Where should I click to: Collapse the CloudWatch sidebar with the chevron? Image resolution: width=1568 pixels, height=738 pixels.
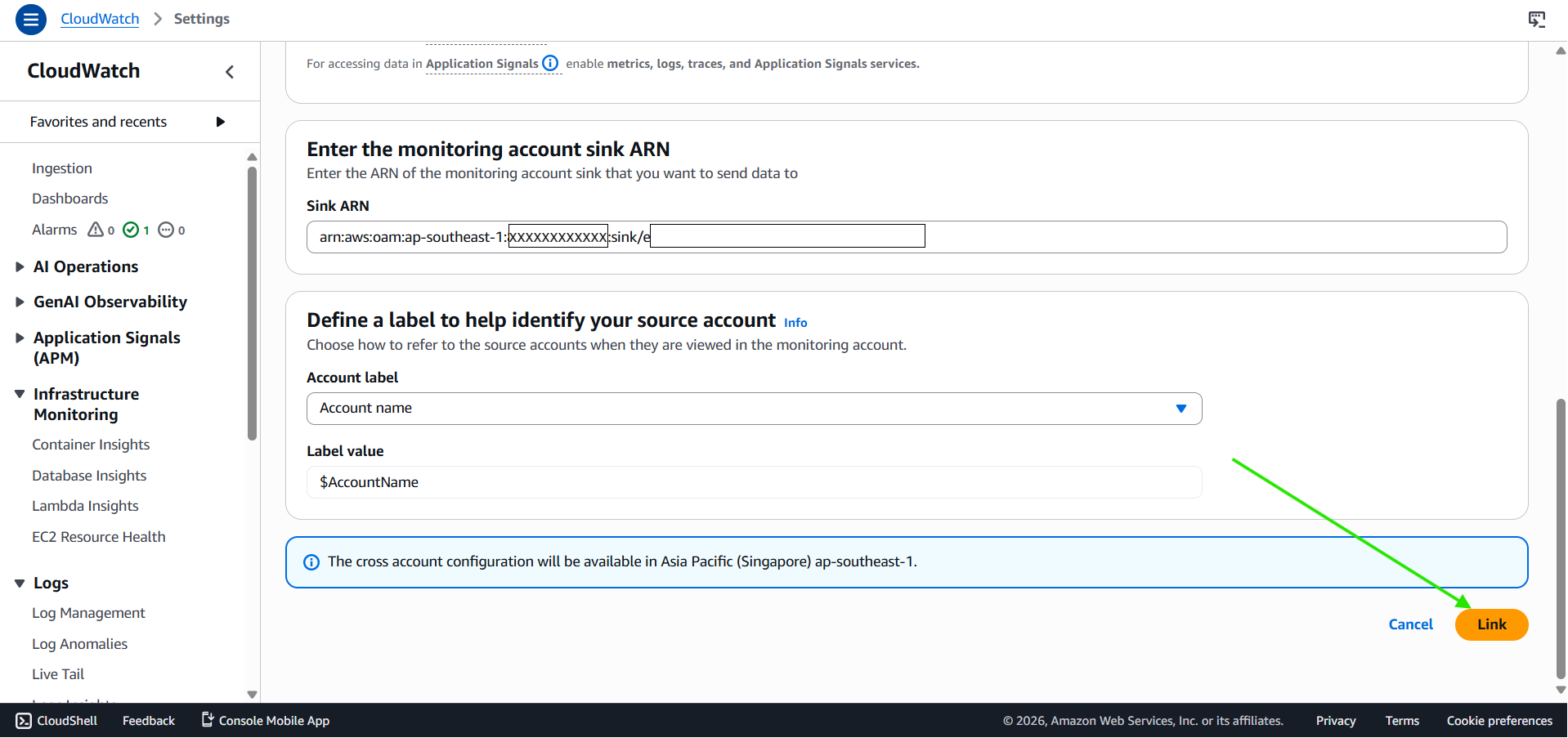[230, 72]
